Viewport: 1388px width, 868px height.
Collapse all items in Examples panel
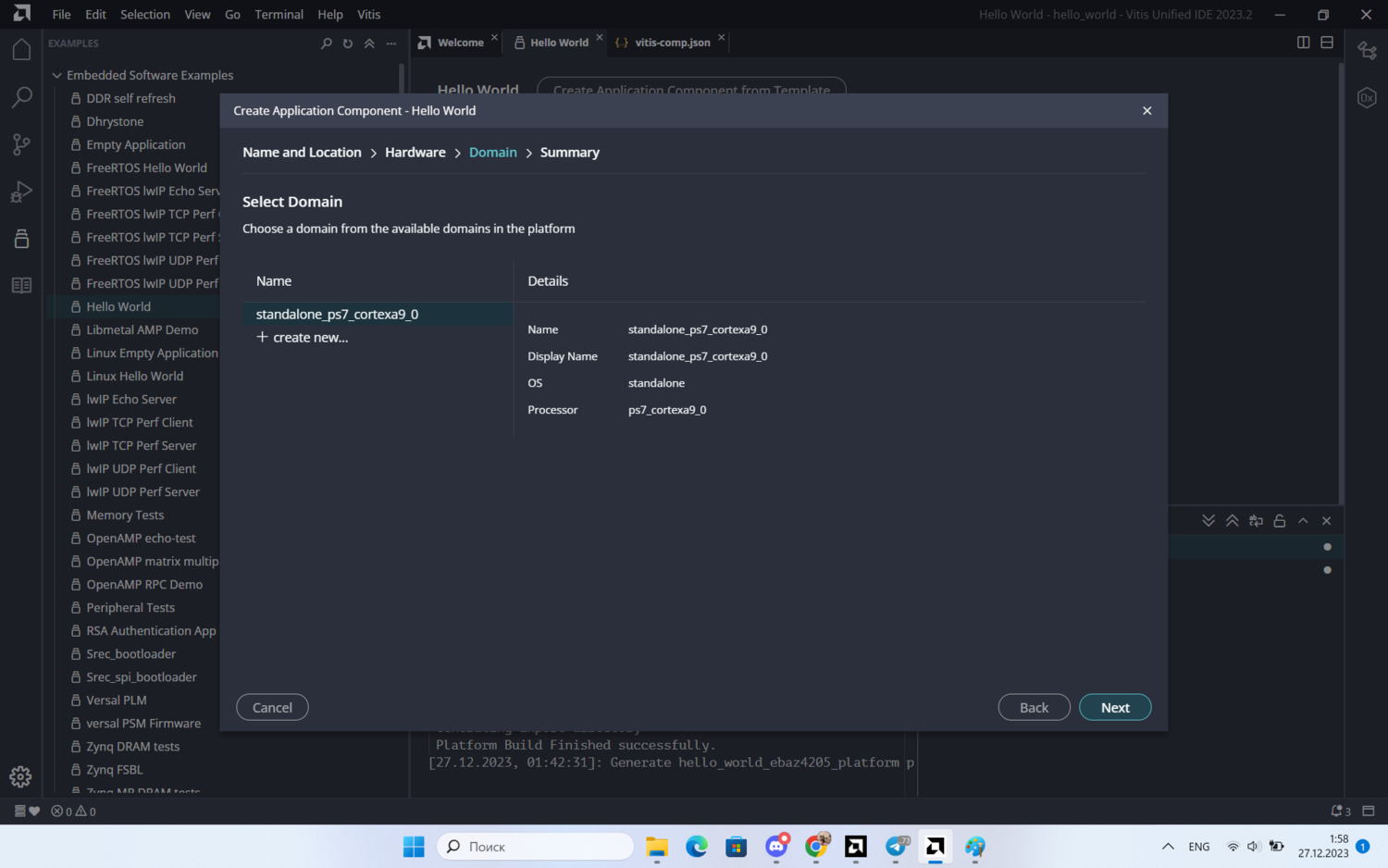[369, 43]
